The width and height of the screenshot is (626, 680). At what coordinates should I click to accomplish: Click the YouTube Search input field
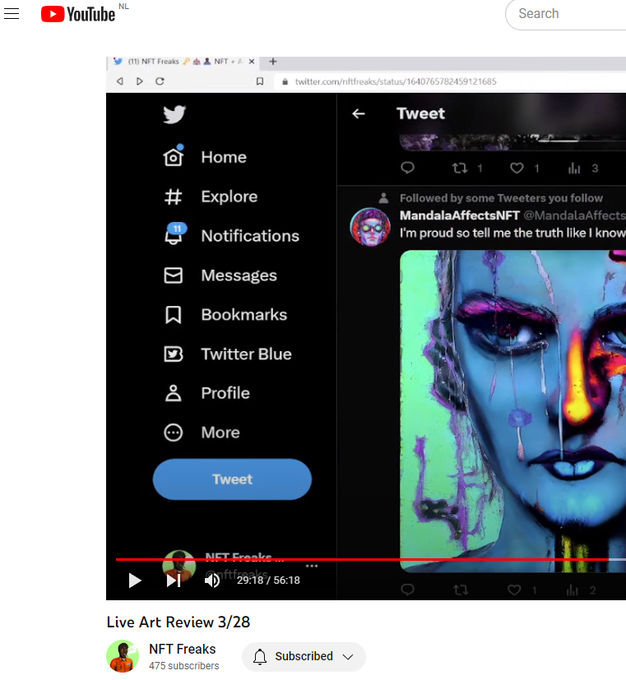click(568, 14)
